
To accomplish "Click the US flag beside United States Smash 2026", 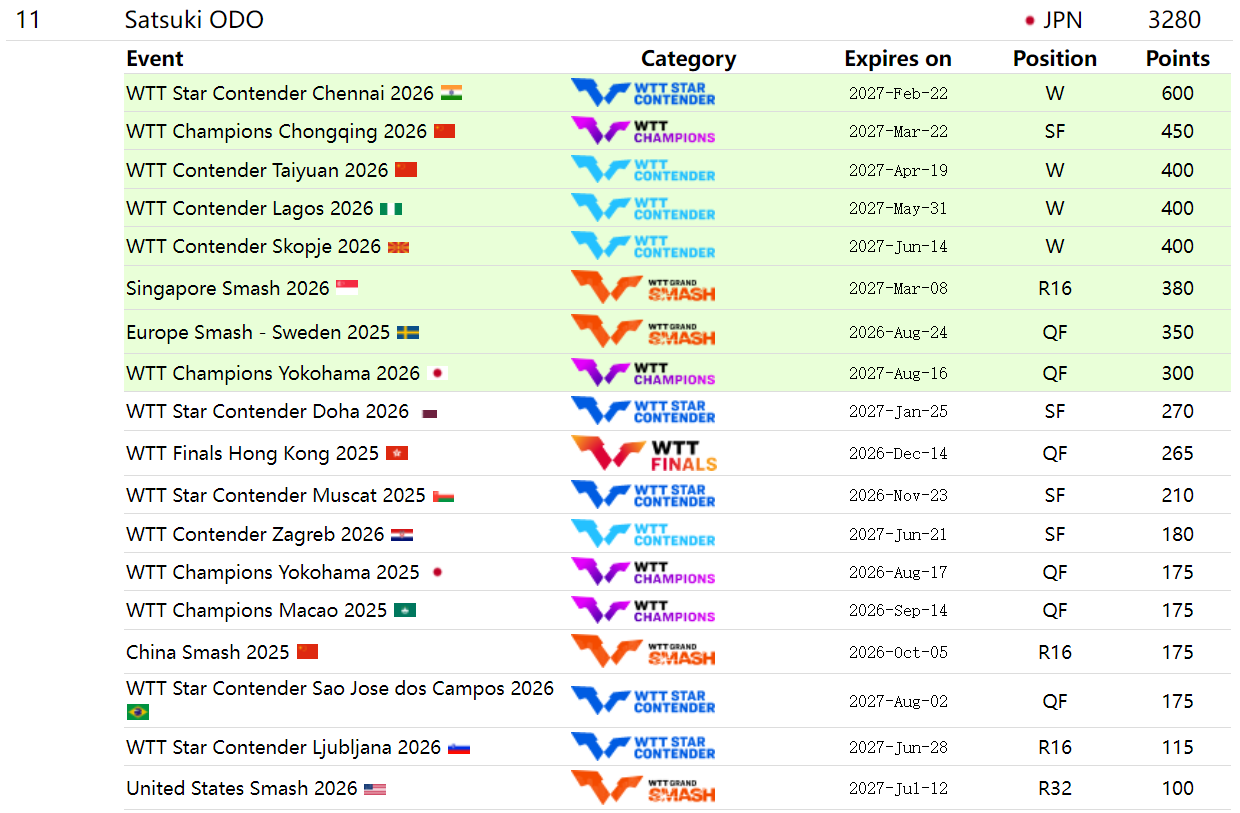I will coord(375,789).
